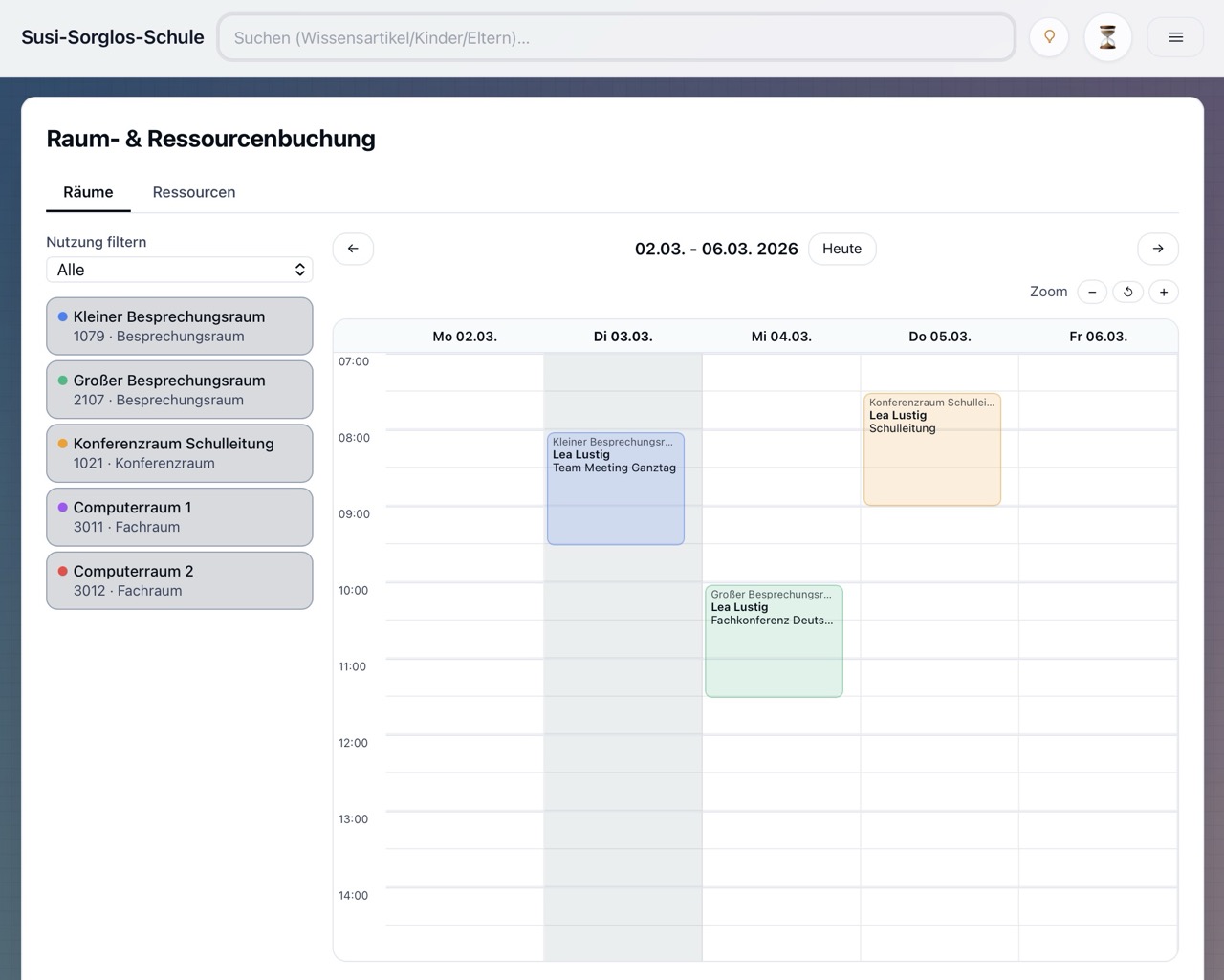Go to next week with right arrow
The height and width of the screenshot is (980, 1224).
click(x=1157, y=249)
